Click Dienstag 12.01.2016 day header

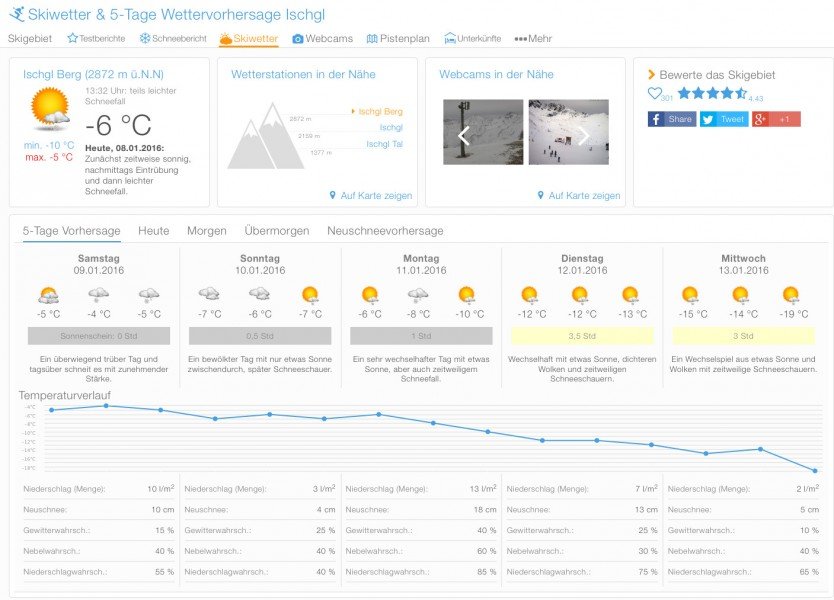click(582, 264)
